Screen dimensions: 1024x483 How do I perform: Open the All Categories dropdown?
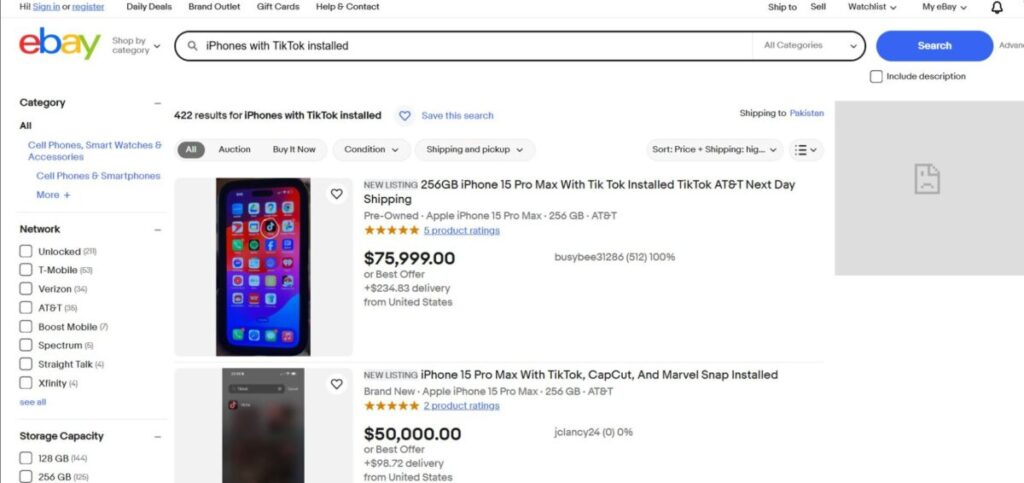(x=808, y=46)
